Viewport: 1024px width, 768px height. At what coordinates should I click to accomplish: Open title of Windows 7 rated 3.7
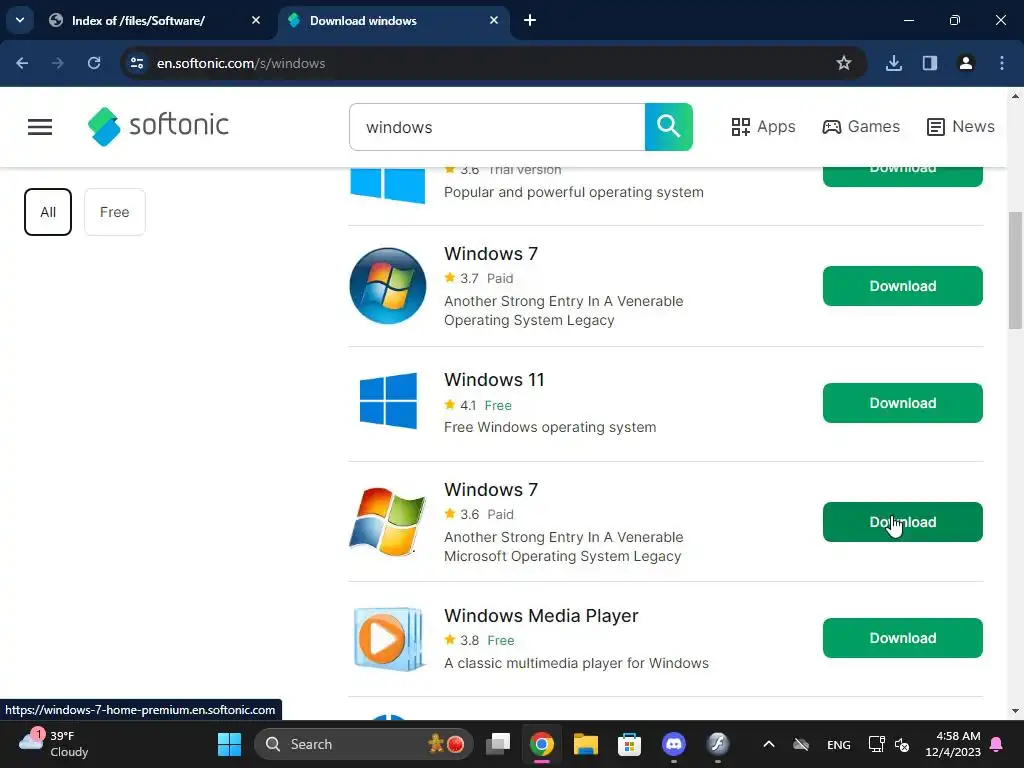(490, 253)
